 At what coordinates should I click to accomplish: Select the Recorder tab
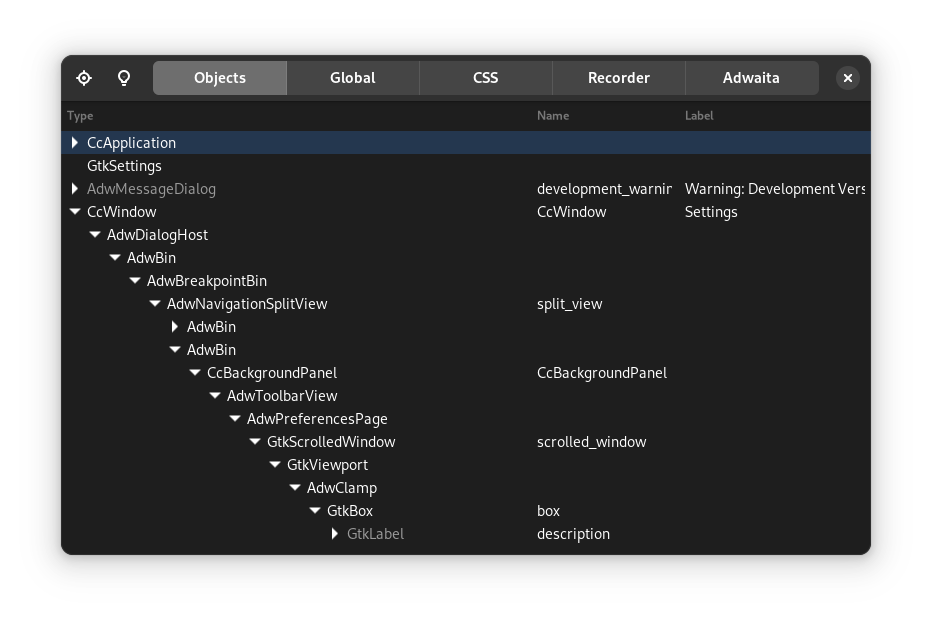click(x=618, y=78)
